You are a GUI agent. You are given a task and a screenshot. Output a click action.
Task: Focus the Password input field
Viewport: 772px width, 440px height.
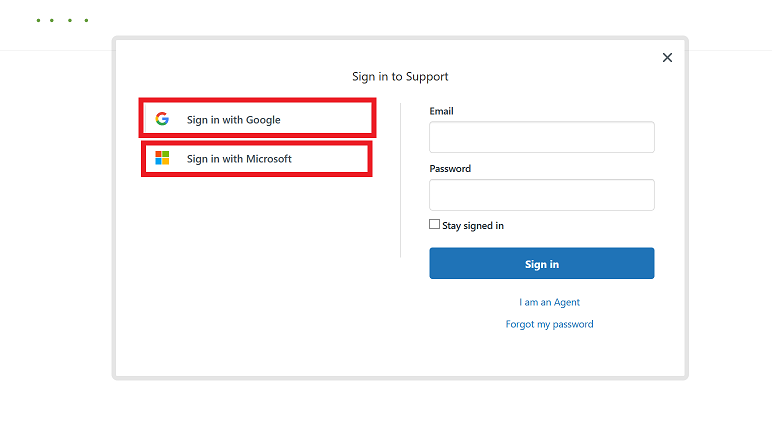[x=541, y=195]
